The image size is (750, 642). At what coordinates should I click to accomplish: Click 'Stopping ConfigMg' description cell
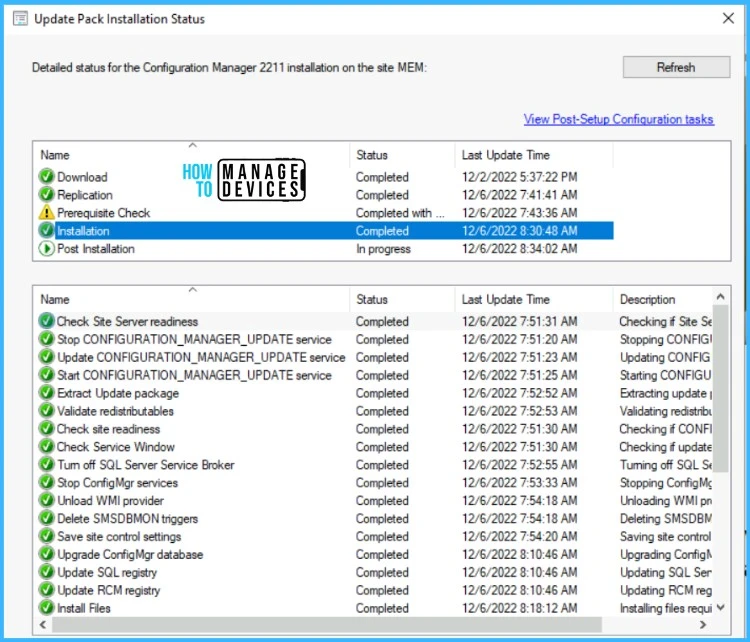[665, 483]
